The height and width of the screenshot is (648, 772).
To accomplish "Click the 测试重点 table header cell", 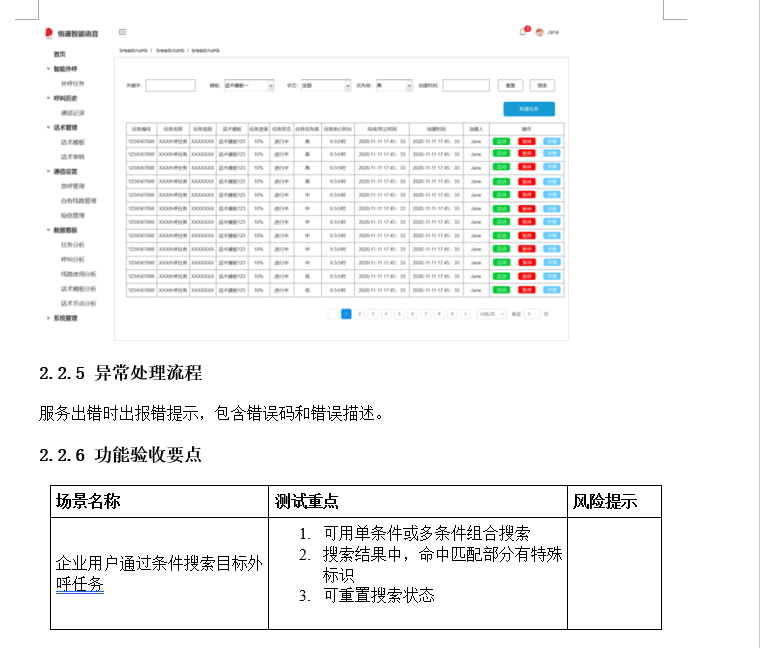I will pyautogui.click(x=418, y=501).
